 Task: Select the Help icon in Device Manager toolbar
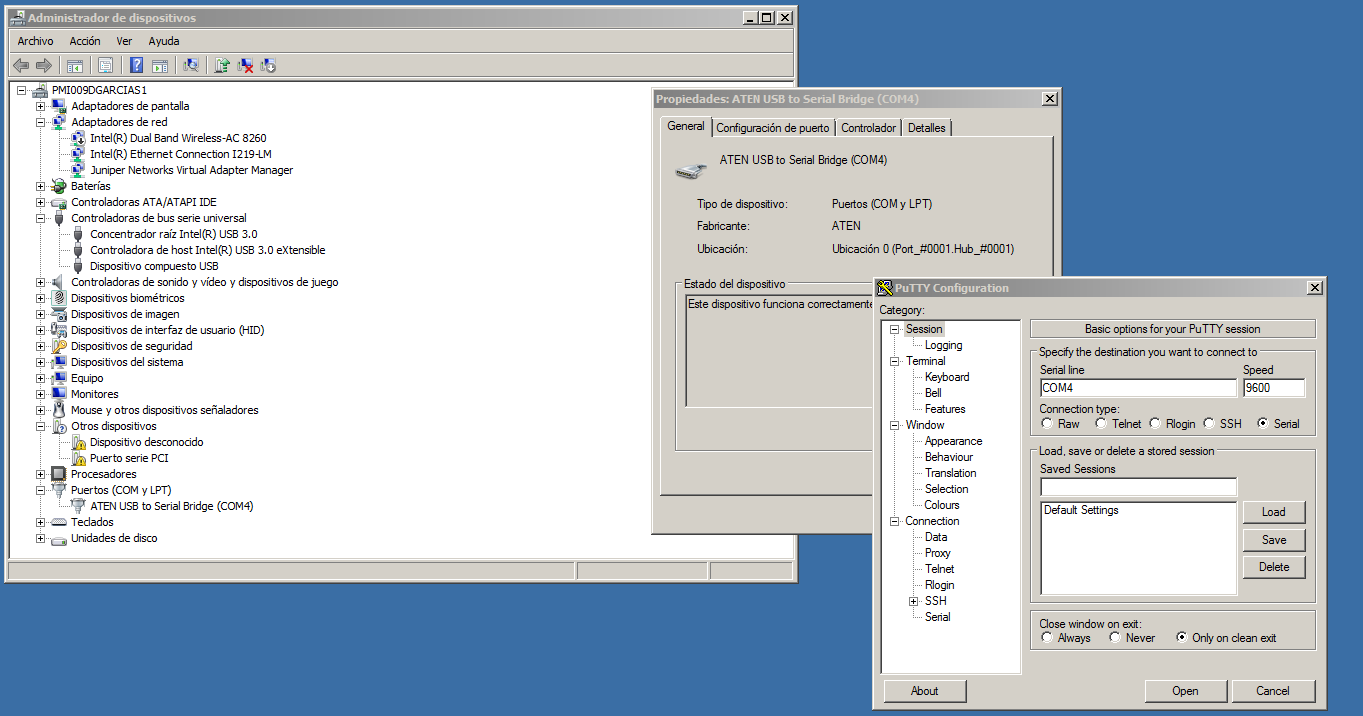[137, 65]
